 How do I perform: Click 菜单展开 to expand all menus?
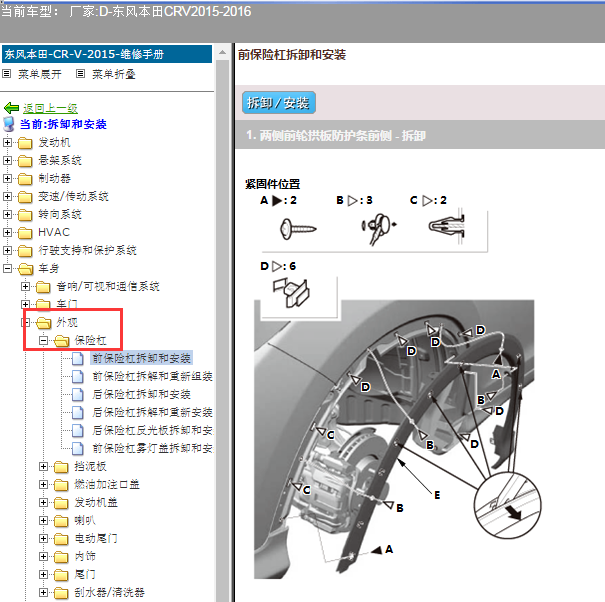click(39, 74)
